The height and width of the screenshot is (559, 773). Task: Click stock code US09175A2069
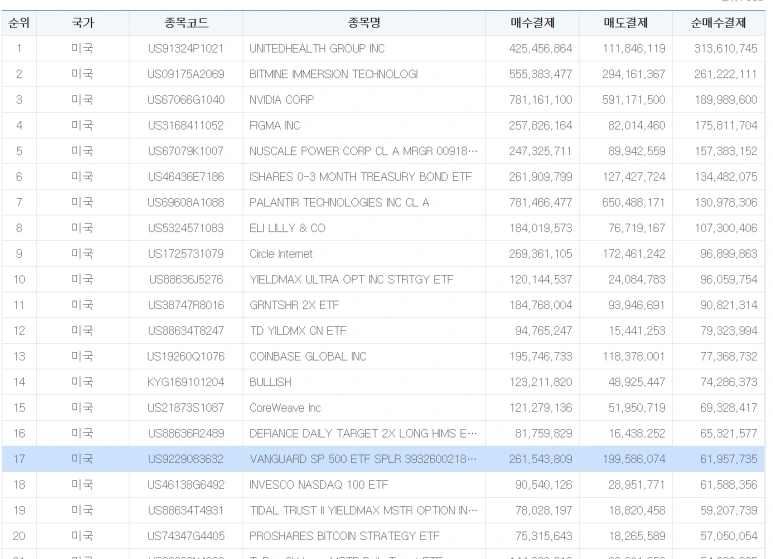[x=186, y=74]
